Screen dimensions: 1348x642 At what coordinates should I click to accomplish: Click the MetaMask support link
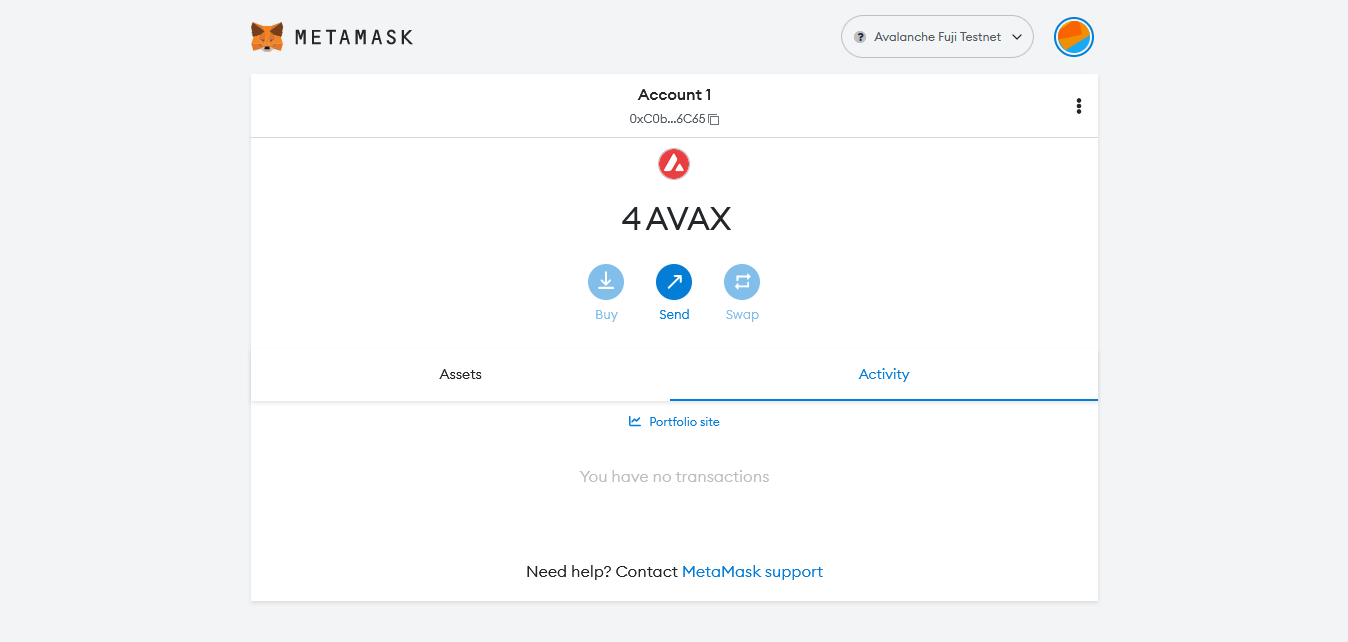[752, 572]
